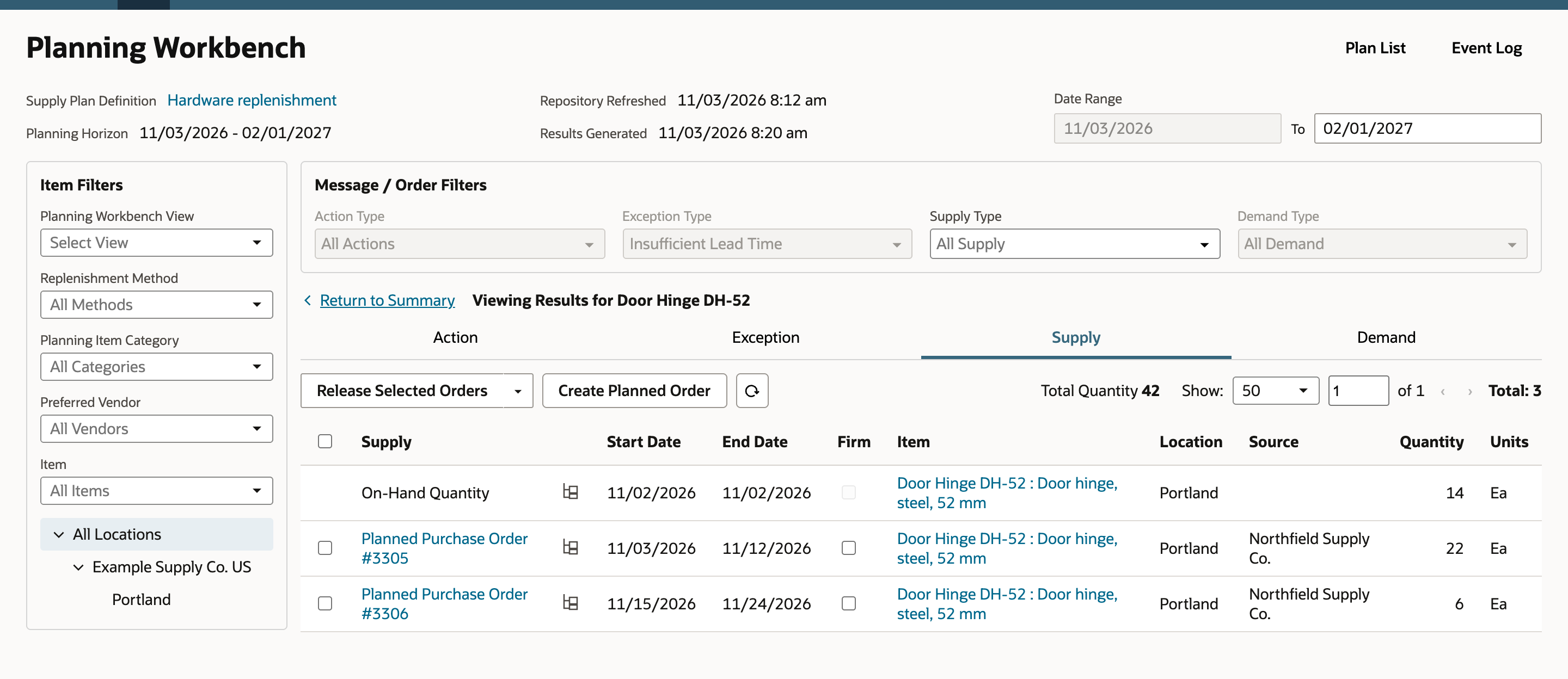1568x679 pixels.
Task: Collapse the Example Supply Co. US node
Action: 78,567
